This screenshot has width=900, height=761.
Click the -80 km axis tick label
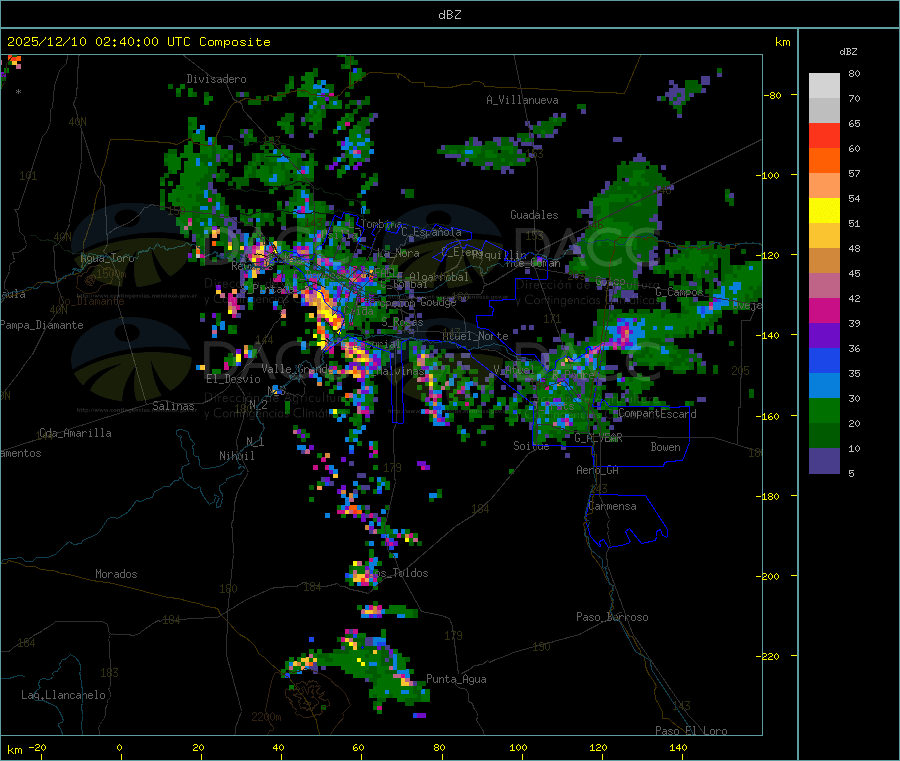773,95
